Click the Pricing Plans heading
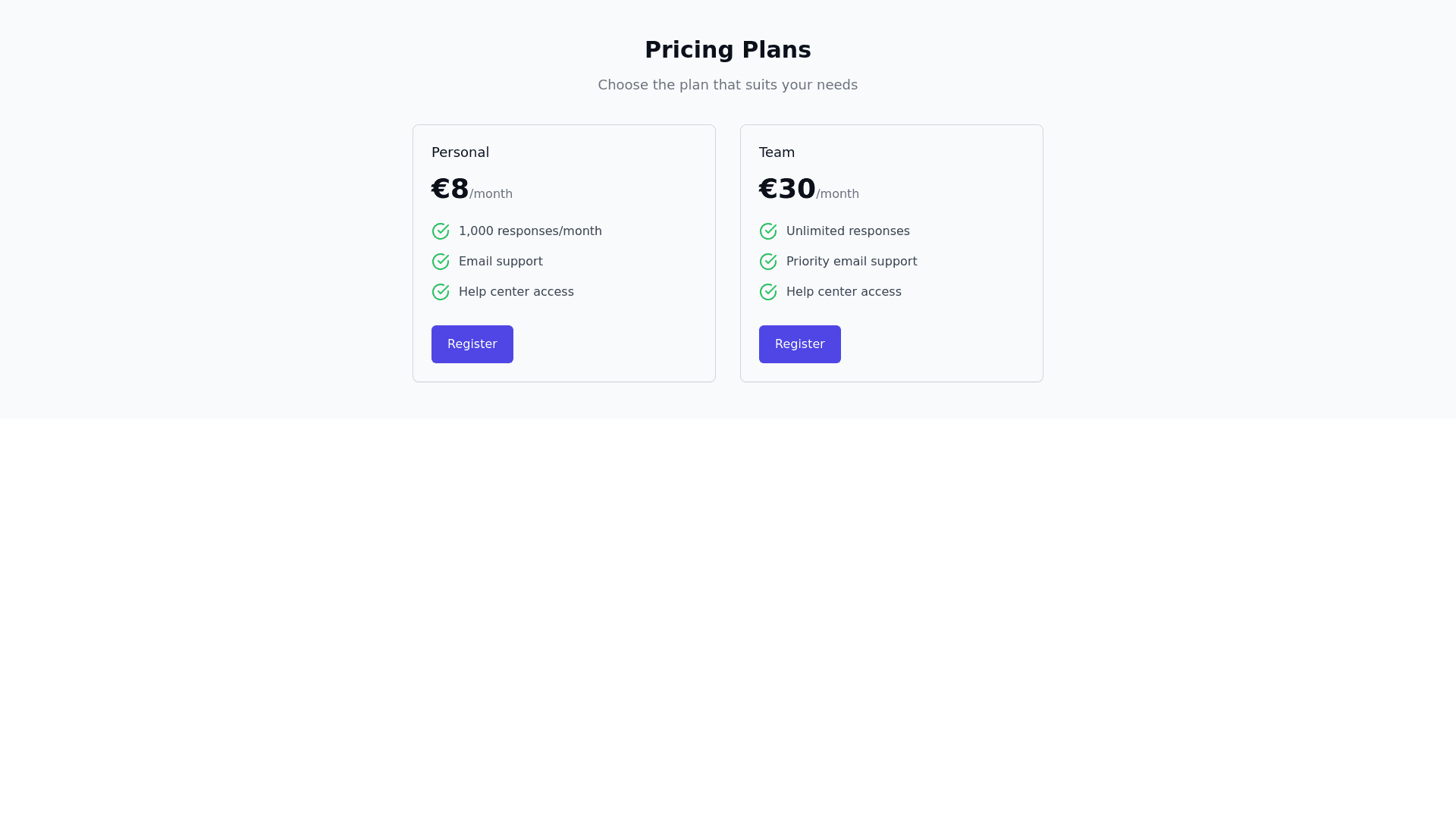The image size is (1456, 819). point(728,50)
